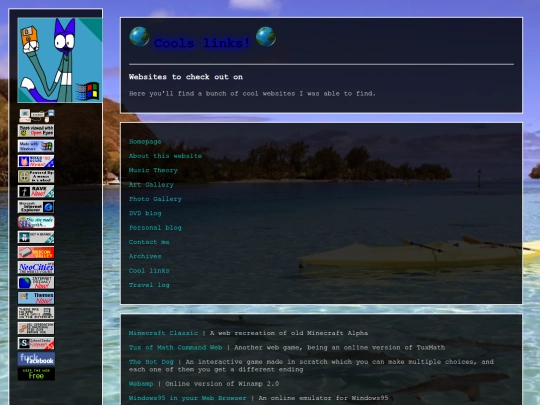Click the grey badge with small computer picture
The height and width of the screenshot is (405, 540).
tap(36, 313)
